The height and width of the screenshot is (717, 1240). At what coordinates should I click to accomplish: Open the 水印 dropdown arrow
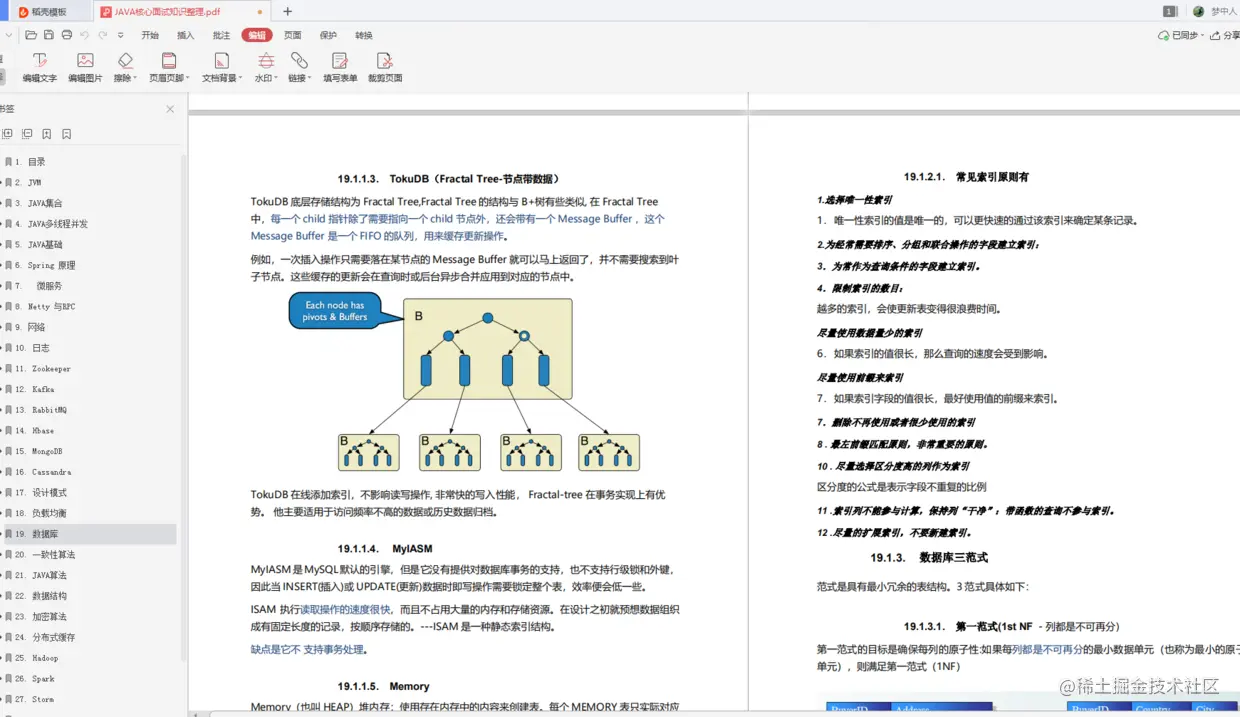pyautogui.click(x=275, y=78)
